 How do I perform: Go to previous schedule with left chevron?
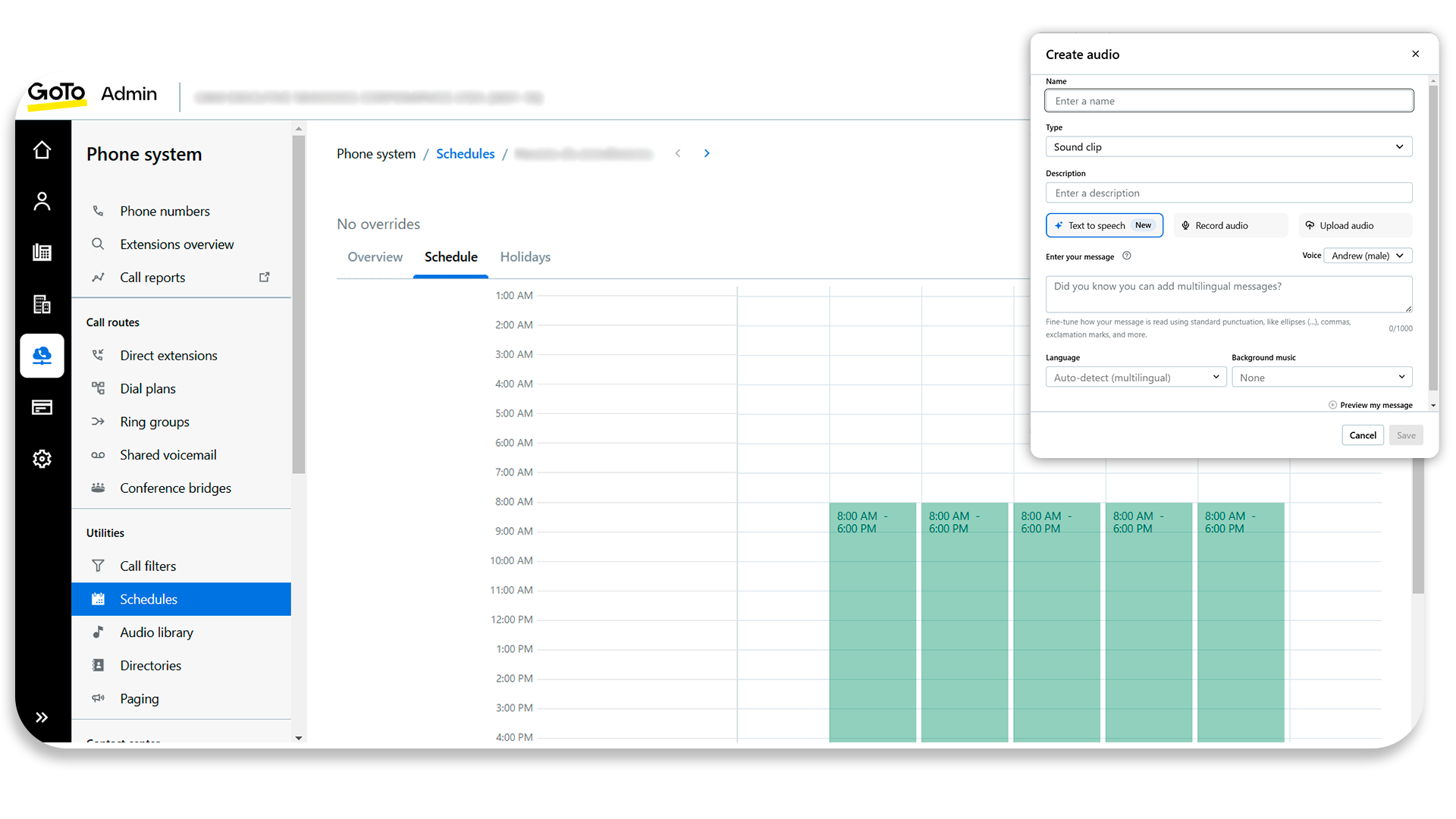coord(678,153)
